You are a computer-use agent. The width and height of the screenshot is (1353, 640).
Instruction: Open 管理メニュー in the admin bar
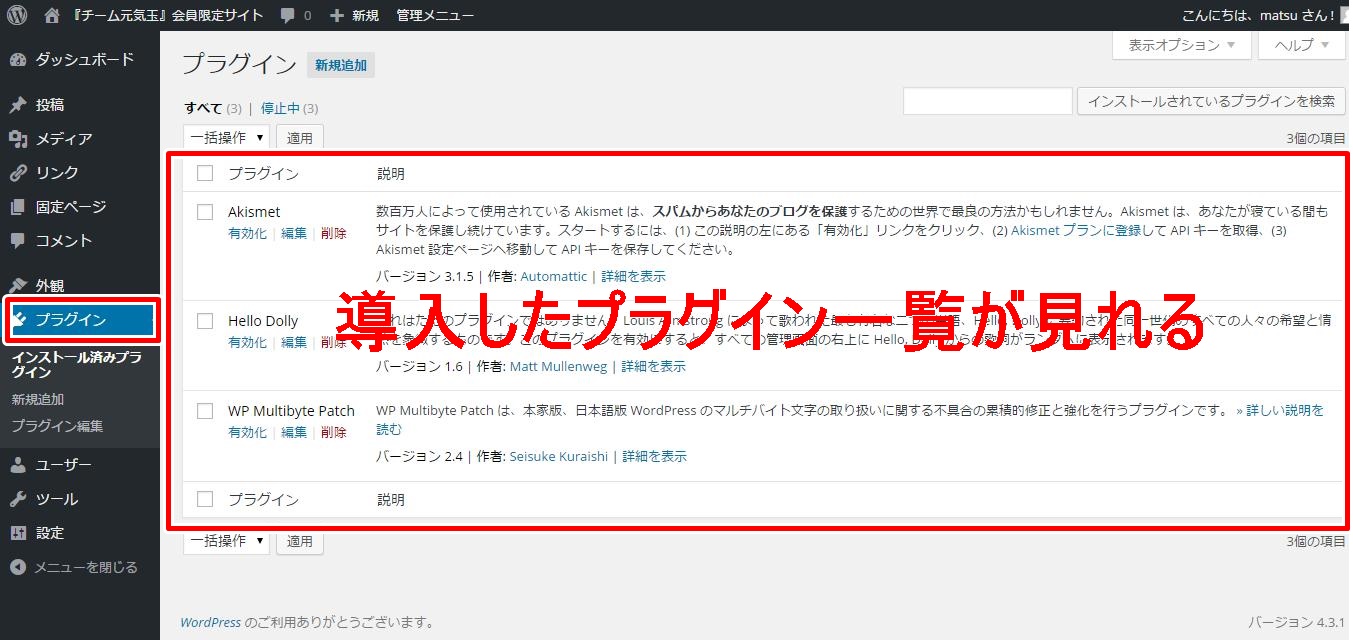435,16
